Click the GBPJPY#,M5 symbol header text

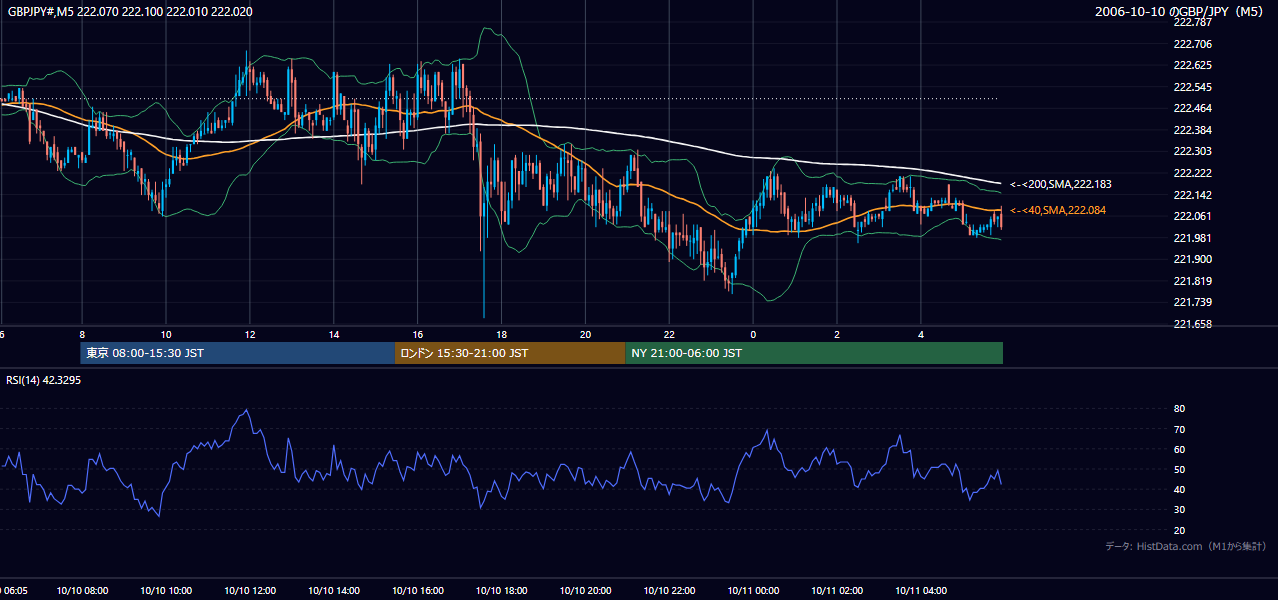click(x=130, y=12)
